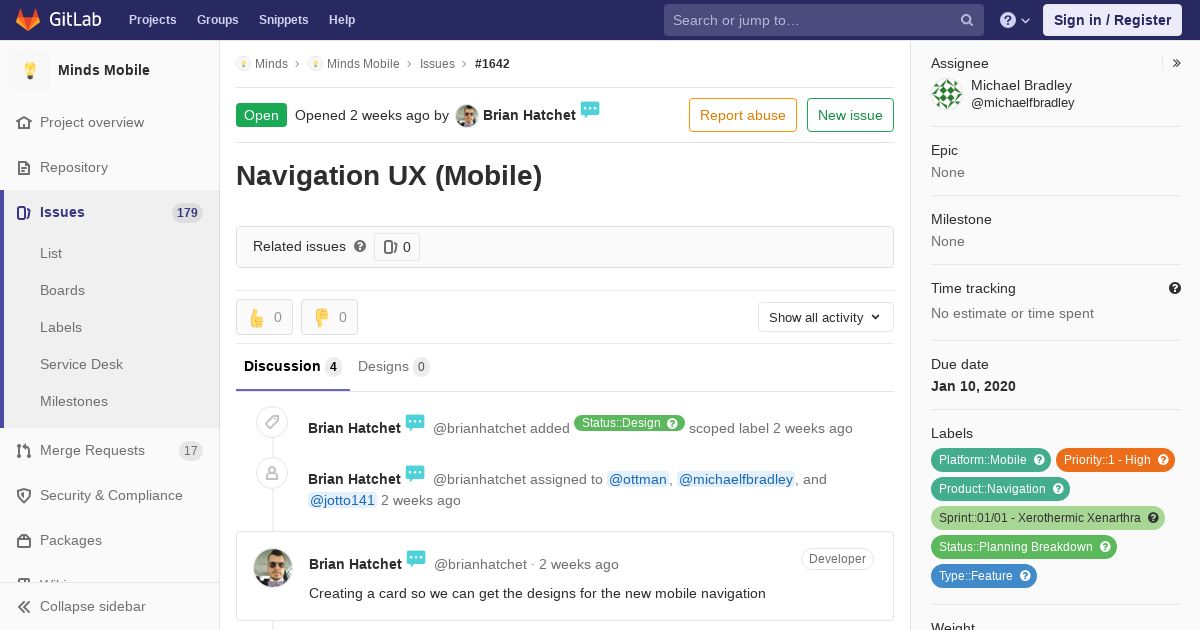Click the Time tracking help icon
Viewport: 1200px width, 630px height.
pyautogui.click(x=1175, y=288)
